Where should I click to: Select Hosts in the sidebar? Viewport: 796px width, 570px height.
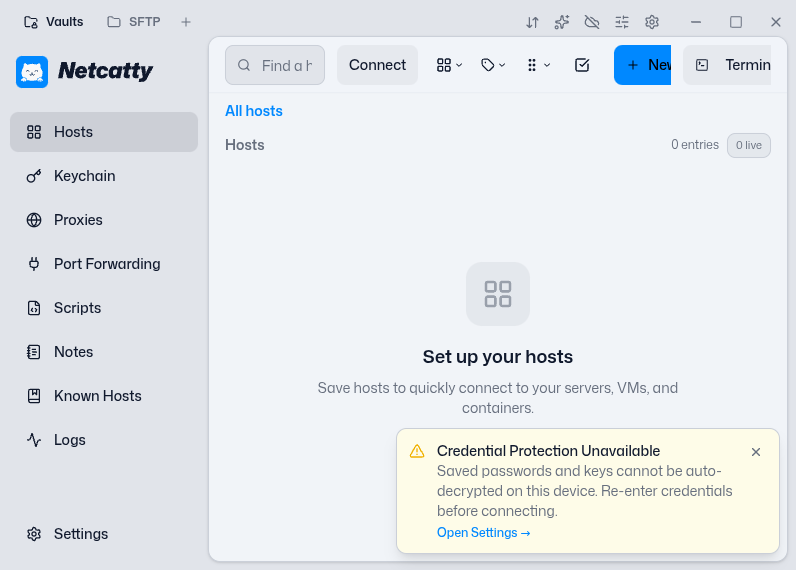(x=104, y=132)
